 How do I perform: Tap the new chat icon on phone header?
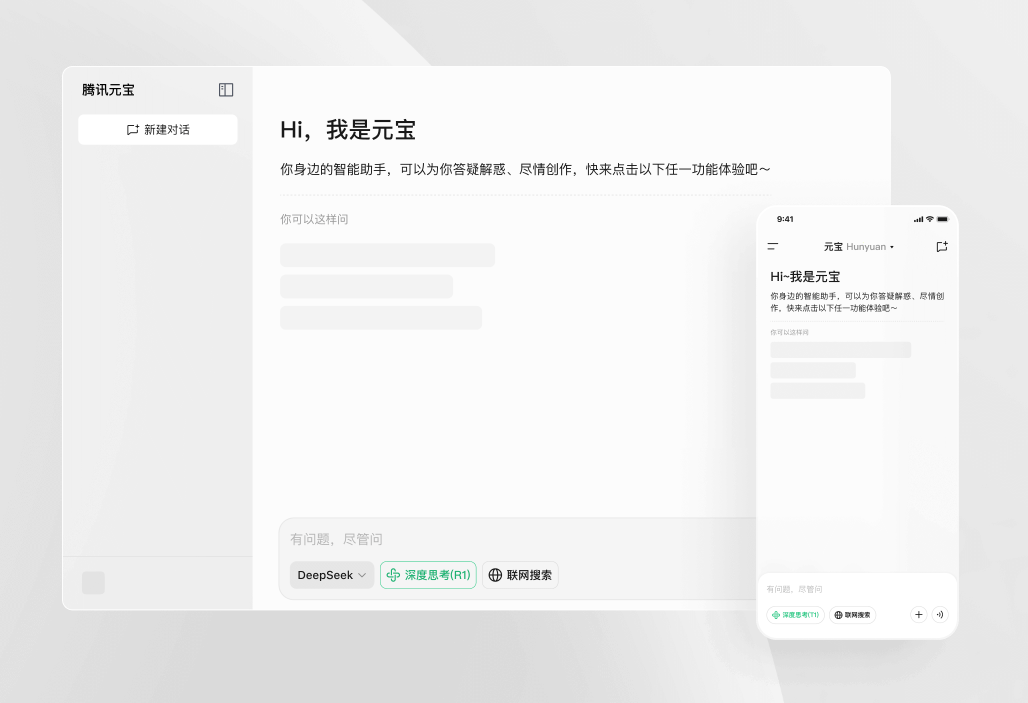[x=942, y=247]
